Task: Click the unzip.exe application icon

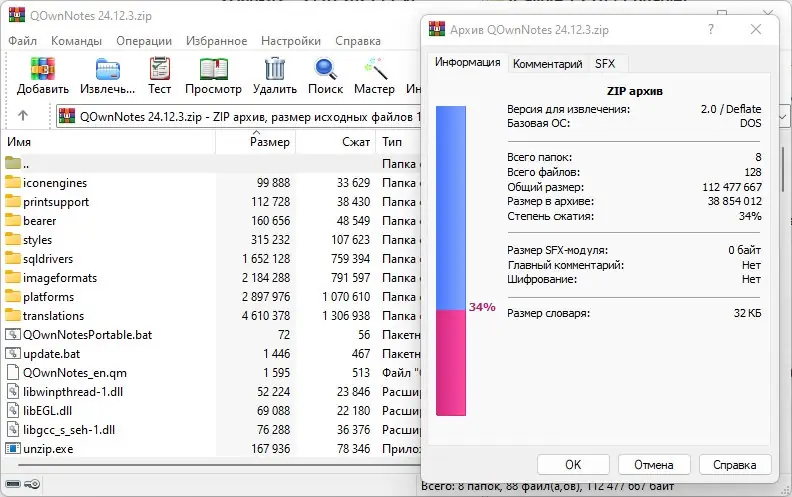Action: pyautogui.click(x=13, y=449)
